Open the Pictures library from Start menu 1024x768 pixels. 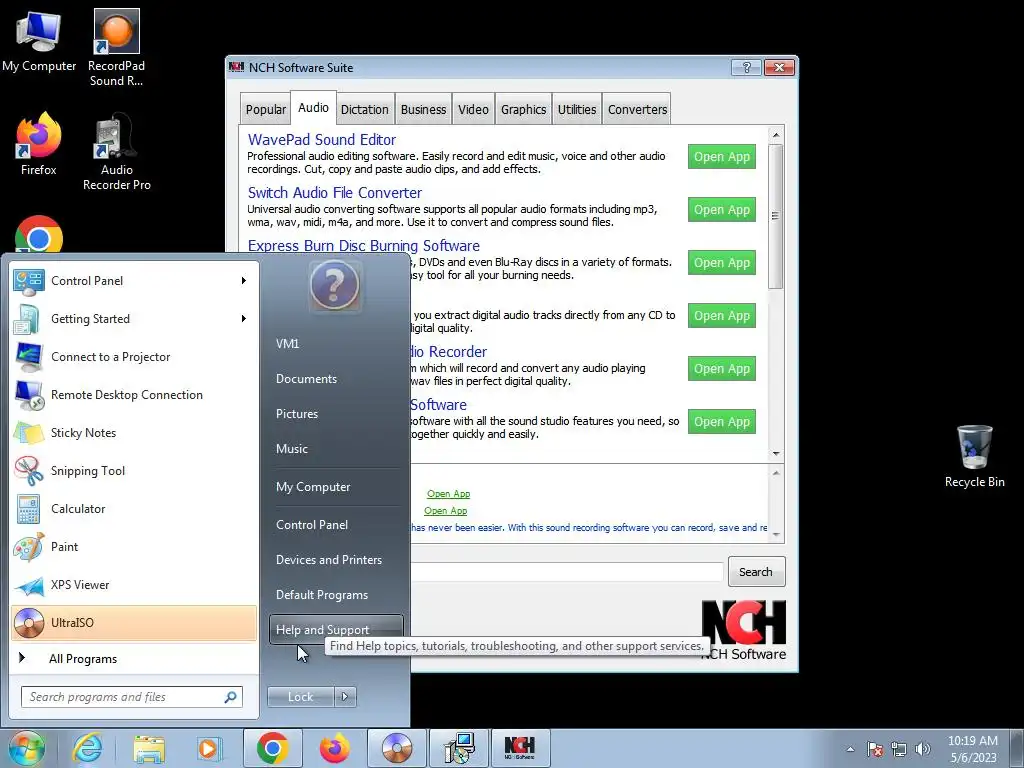(x=336, y=414)
